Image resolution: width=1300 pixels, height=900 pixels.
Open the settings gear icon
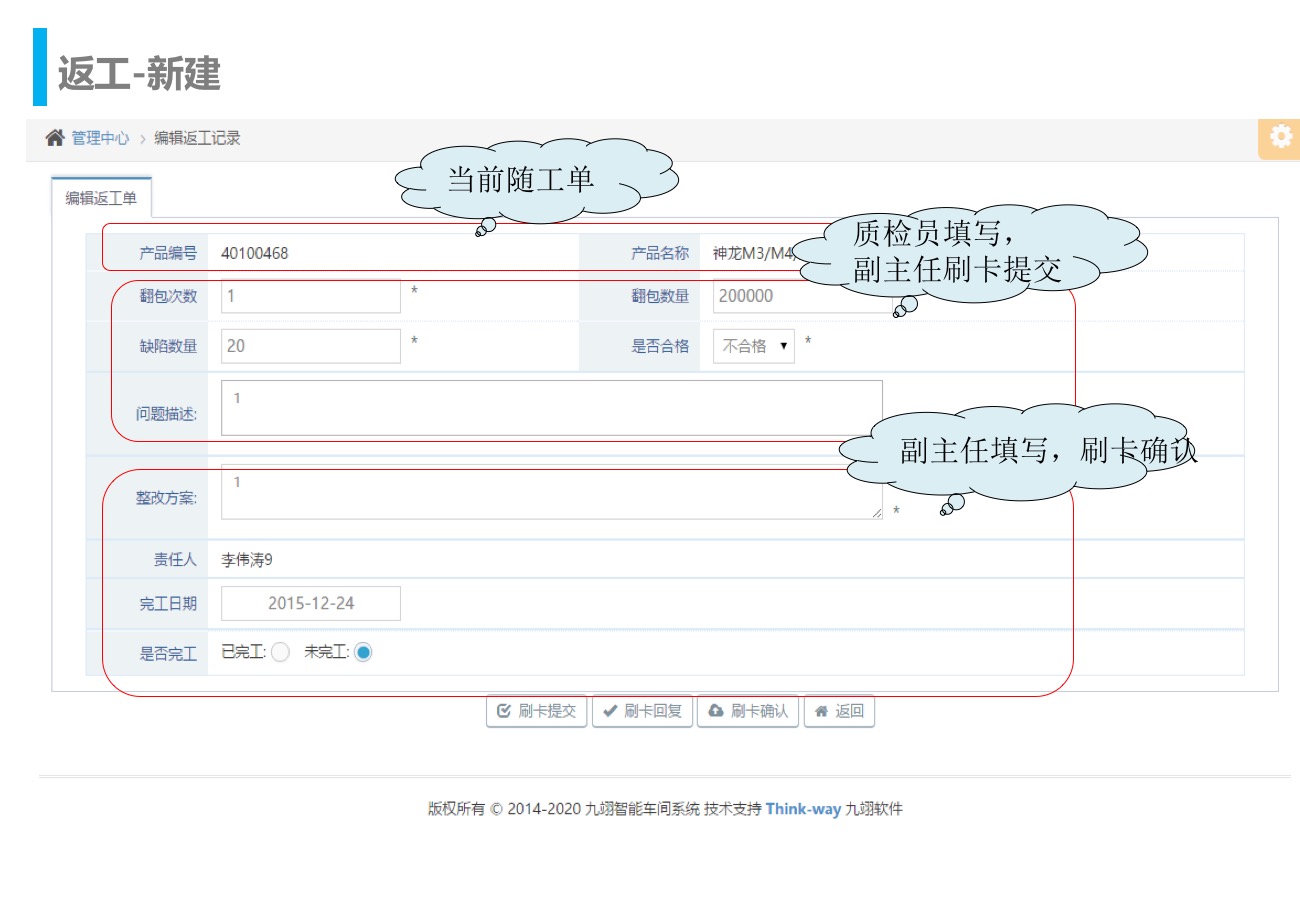pos(1280,137)
